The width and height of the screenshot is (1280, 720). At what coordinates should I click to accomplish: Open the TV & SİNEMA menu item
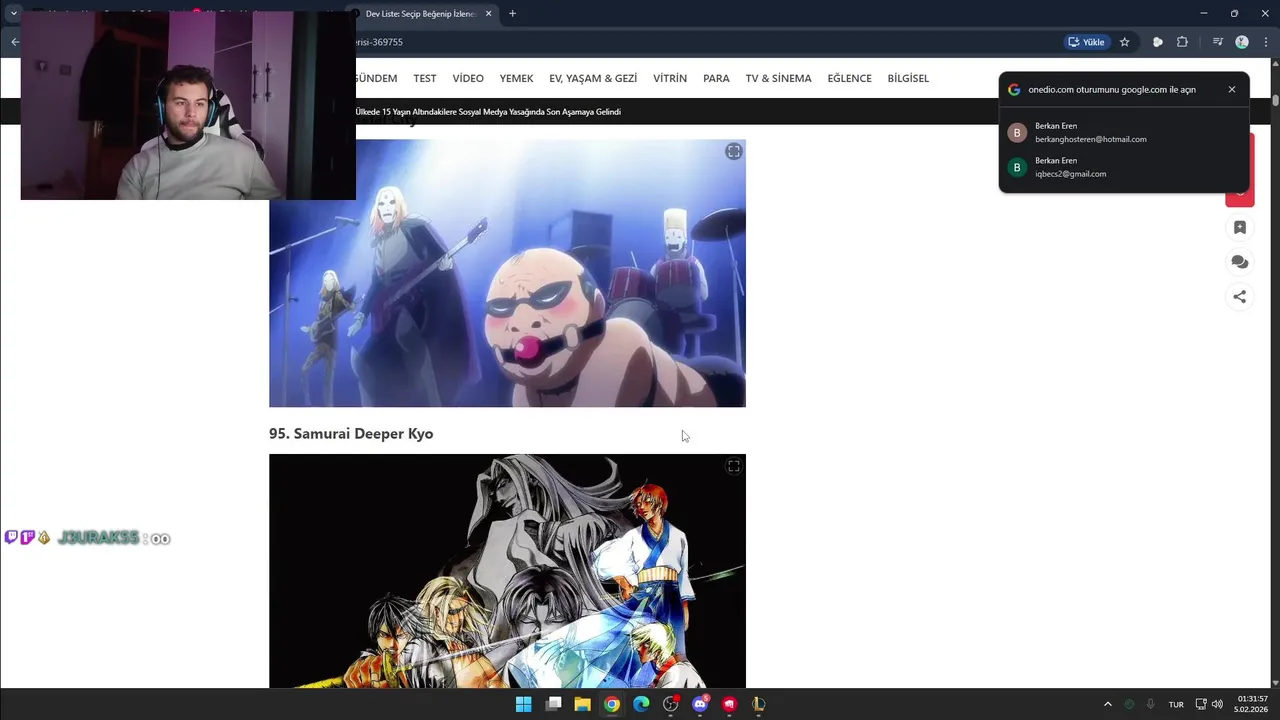pyautogui.click(x=778, y=78)
